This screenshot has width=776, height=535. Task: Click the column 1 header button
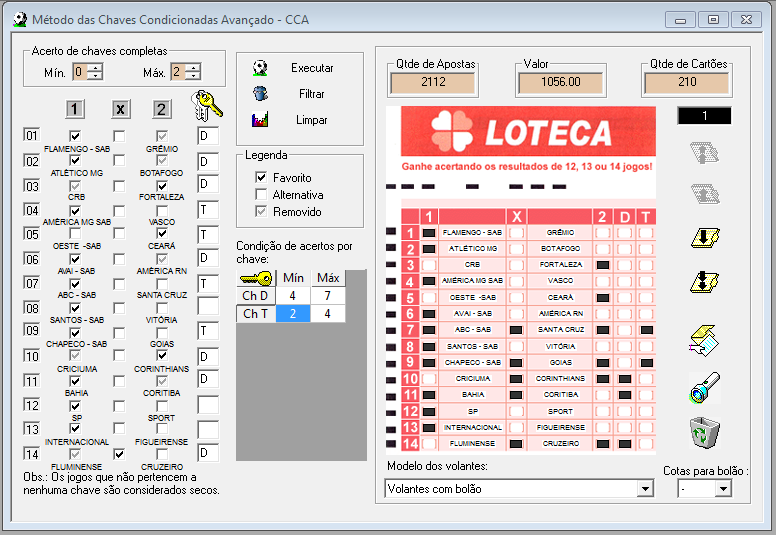click(x=75, y=109)
